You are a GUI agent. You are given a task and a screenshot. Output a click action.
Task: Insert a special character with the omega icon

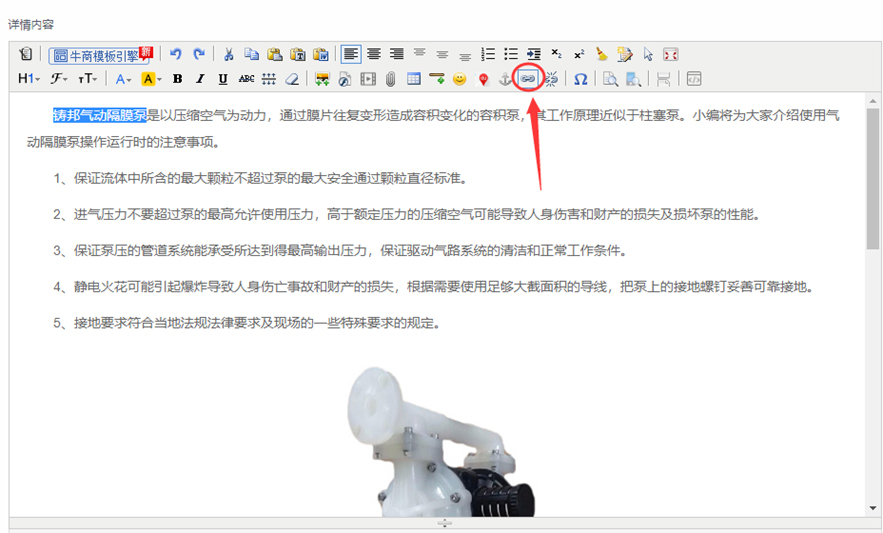pyautogui.click(x=581, y=79)
